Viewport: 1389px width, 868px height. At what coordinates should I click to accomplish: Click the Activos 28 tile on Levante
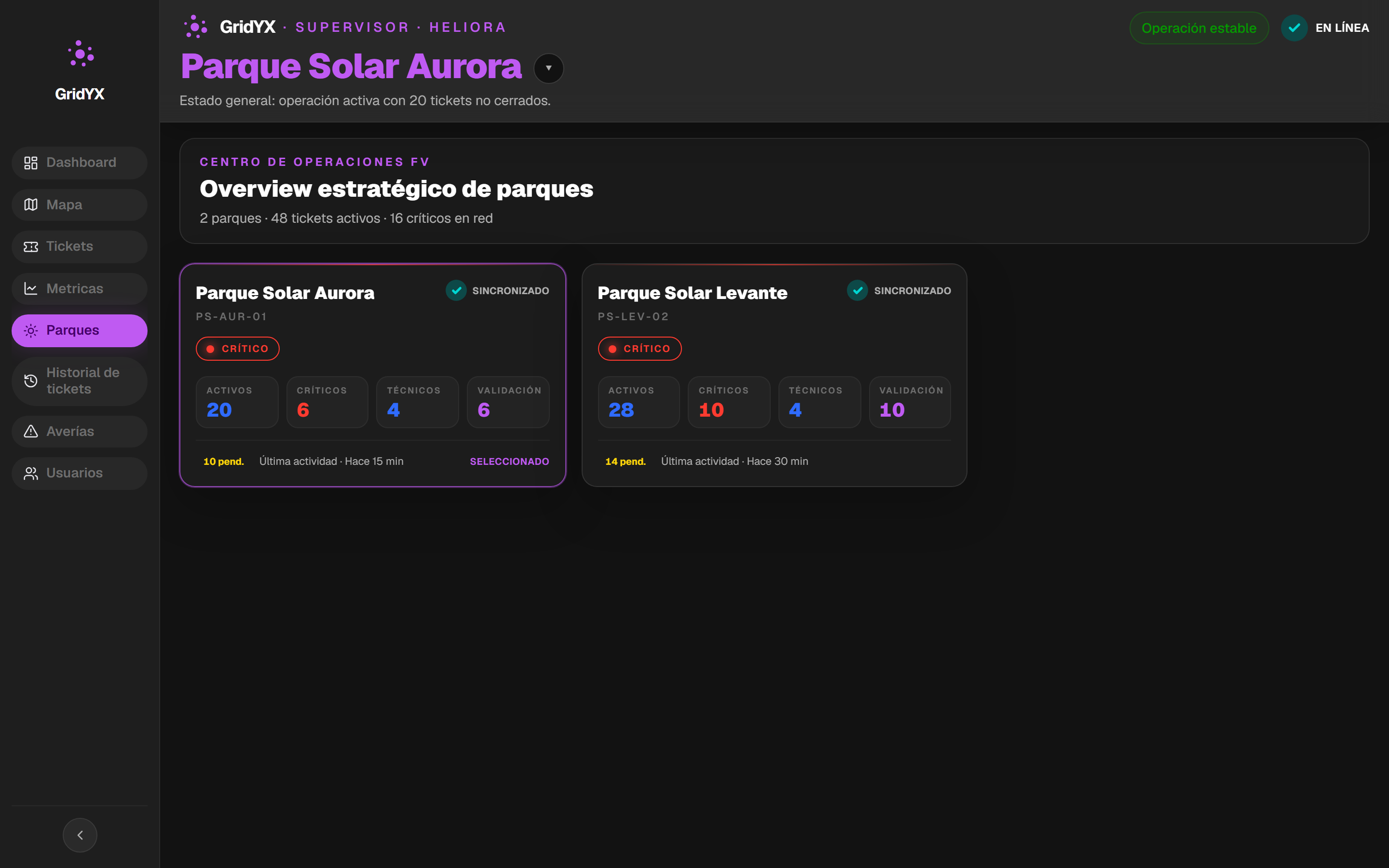[x=639, y=402]
